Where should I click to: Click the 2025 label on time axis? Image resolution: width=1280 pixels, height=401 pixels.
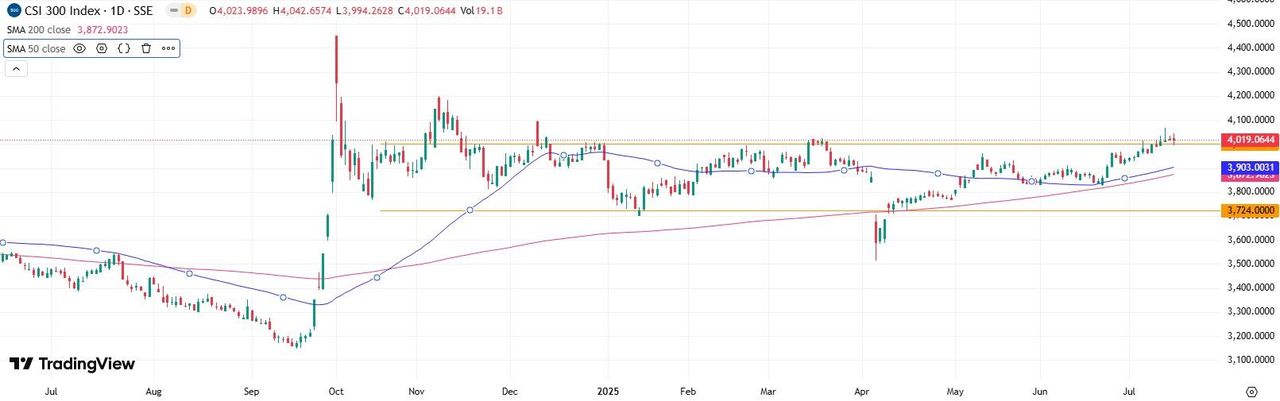608,392
